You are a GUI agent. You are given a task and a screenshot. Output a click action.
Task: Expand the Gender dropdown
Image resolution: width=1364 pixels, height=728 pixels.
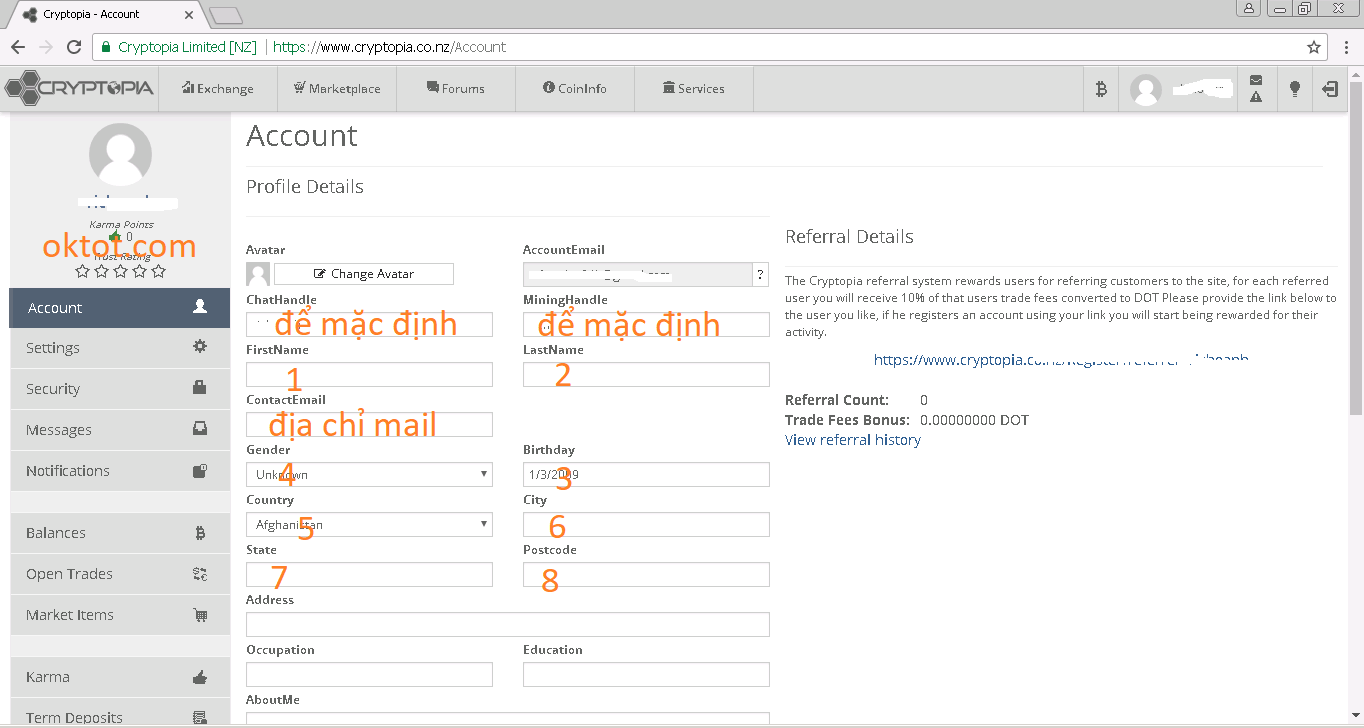369,475
